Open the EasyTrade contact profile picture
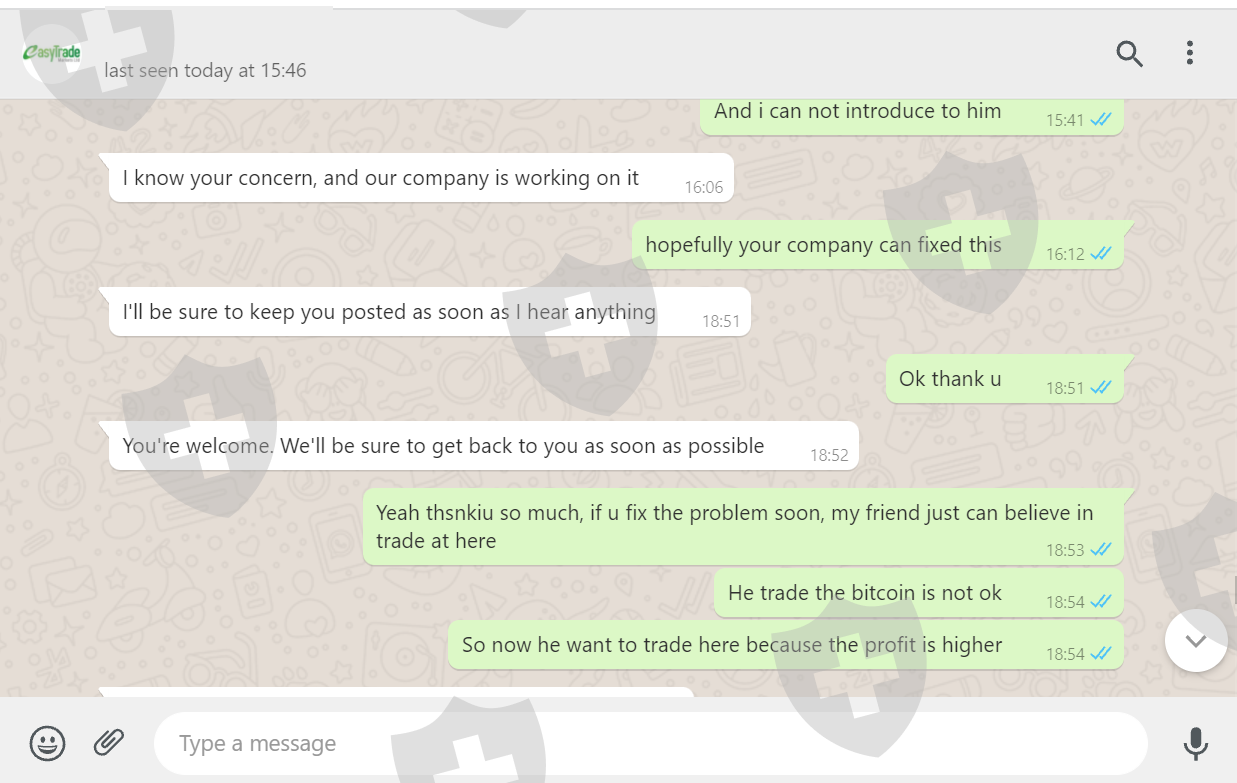 tap(53, 53)
